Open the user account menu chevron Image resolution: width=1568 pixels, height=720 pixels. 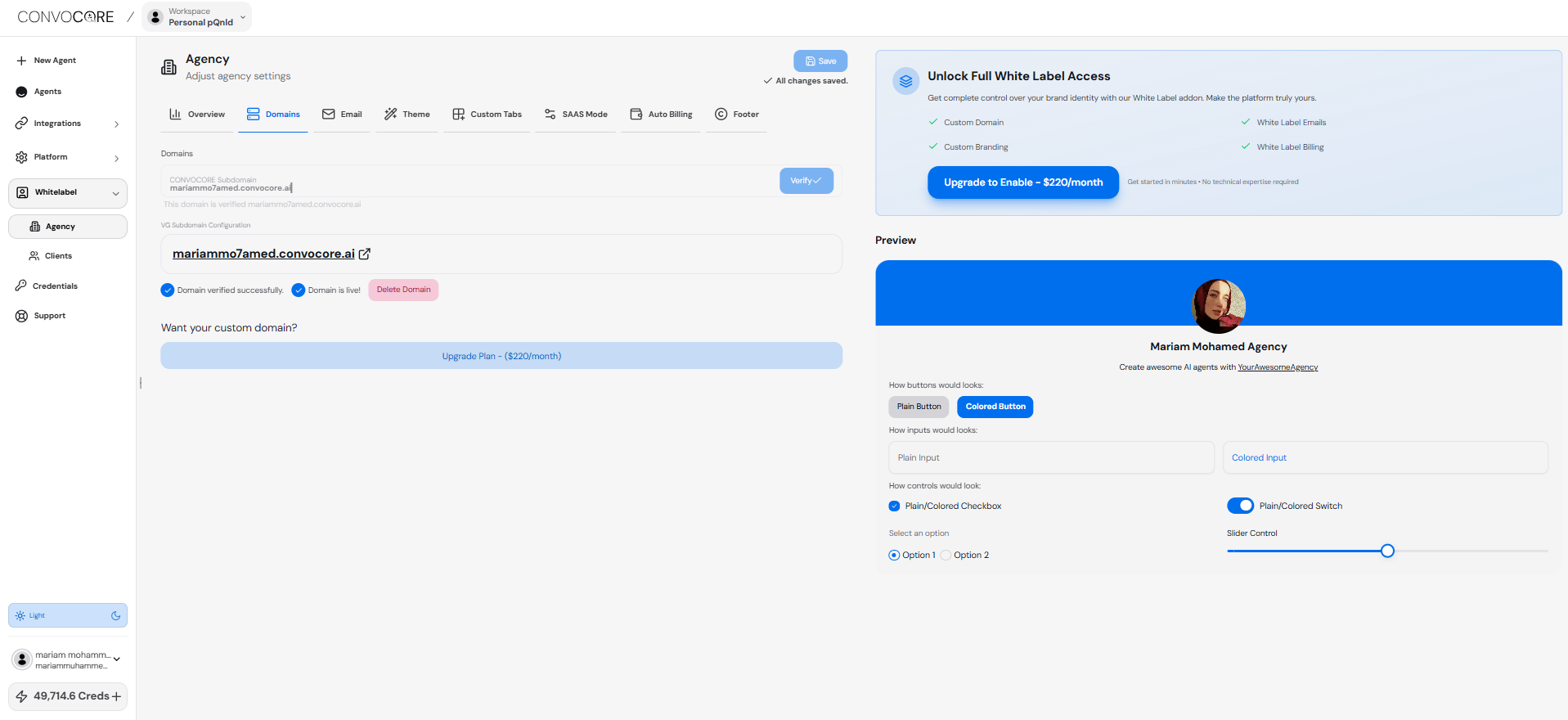(117, 659)
